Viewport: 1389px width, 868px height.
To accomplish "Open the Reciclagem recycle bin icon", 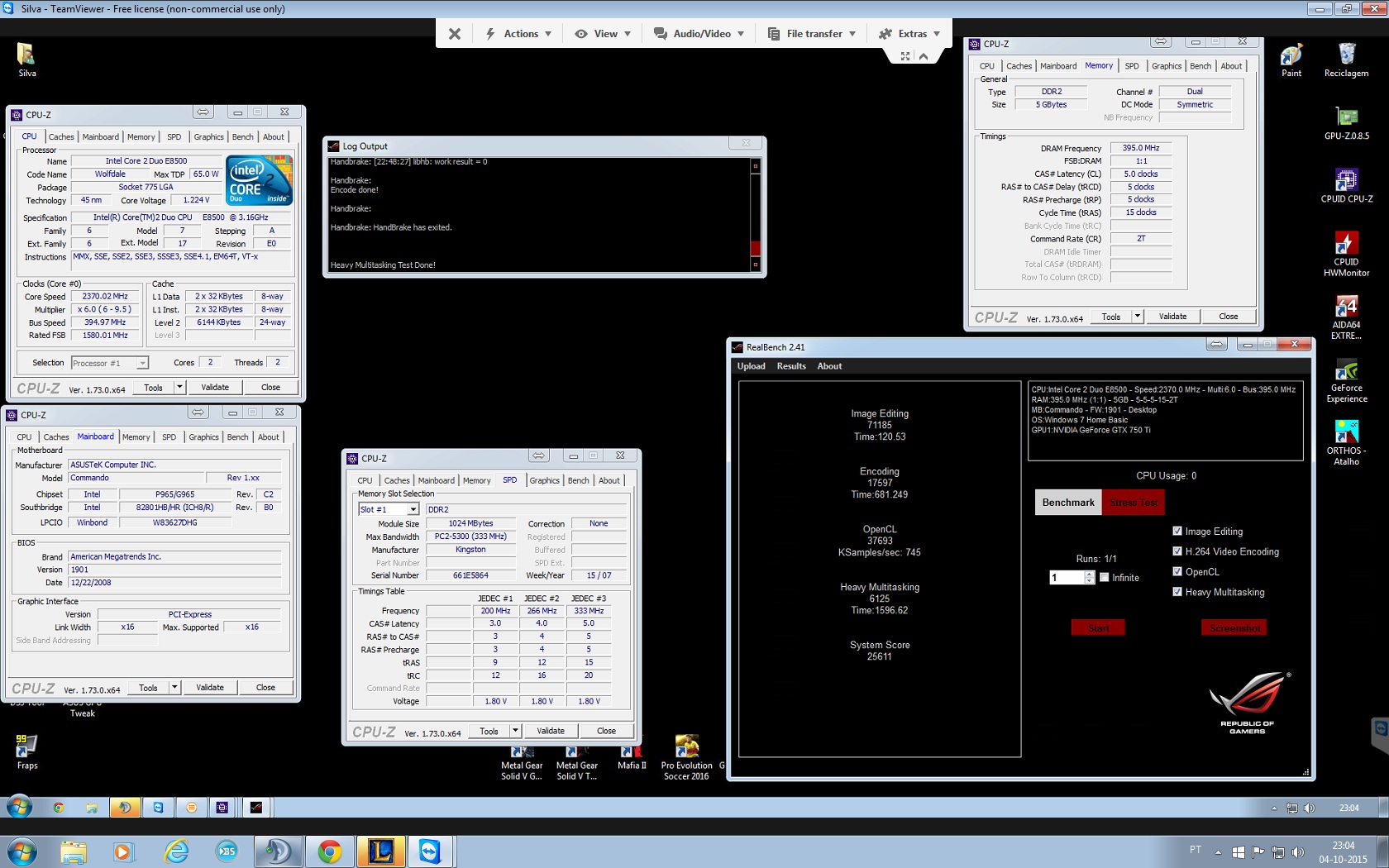I will click(x=1346, y=60).
